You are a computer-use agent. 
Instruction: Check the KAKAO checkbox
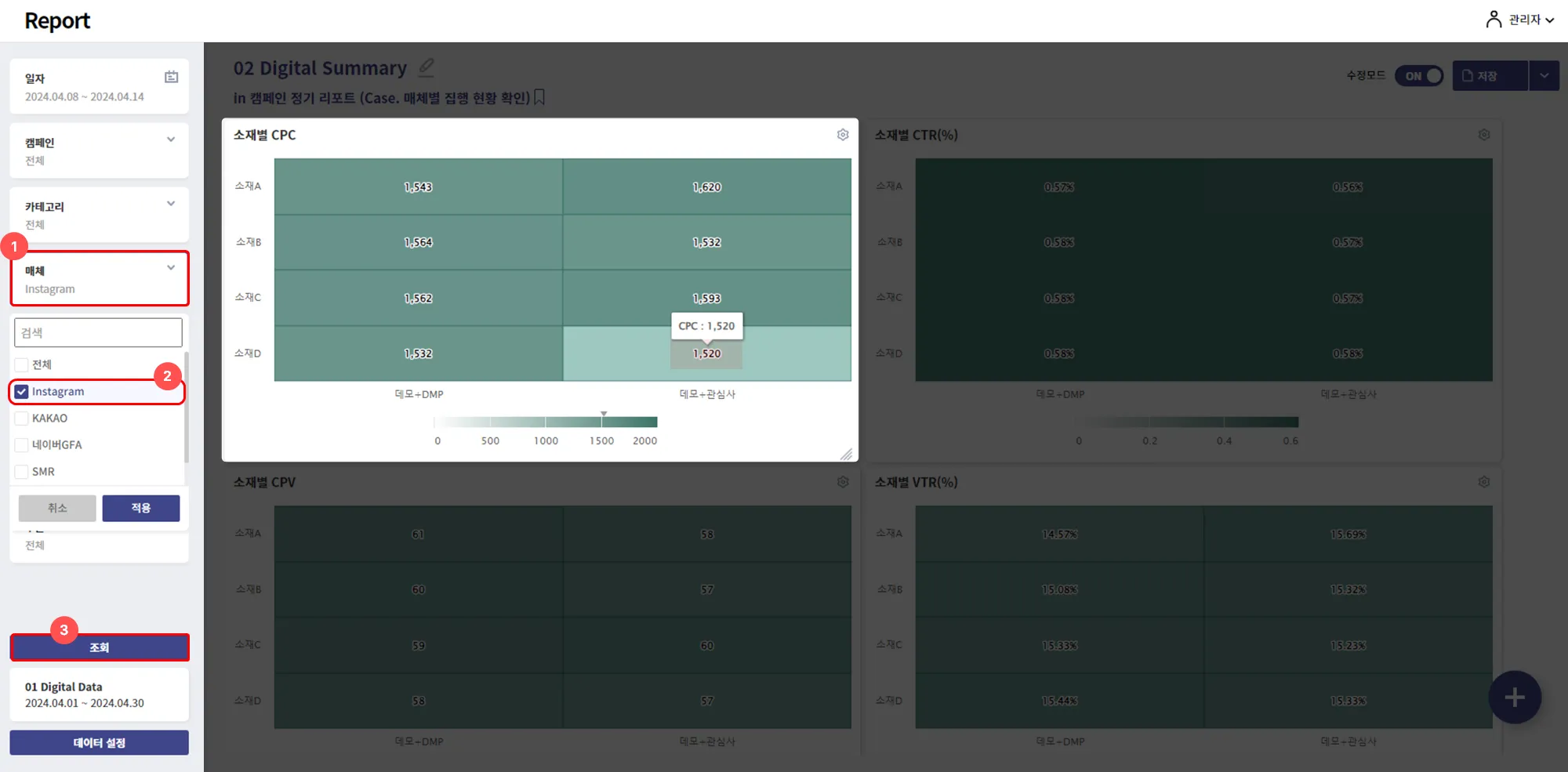[22, 418]
